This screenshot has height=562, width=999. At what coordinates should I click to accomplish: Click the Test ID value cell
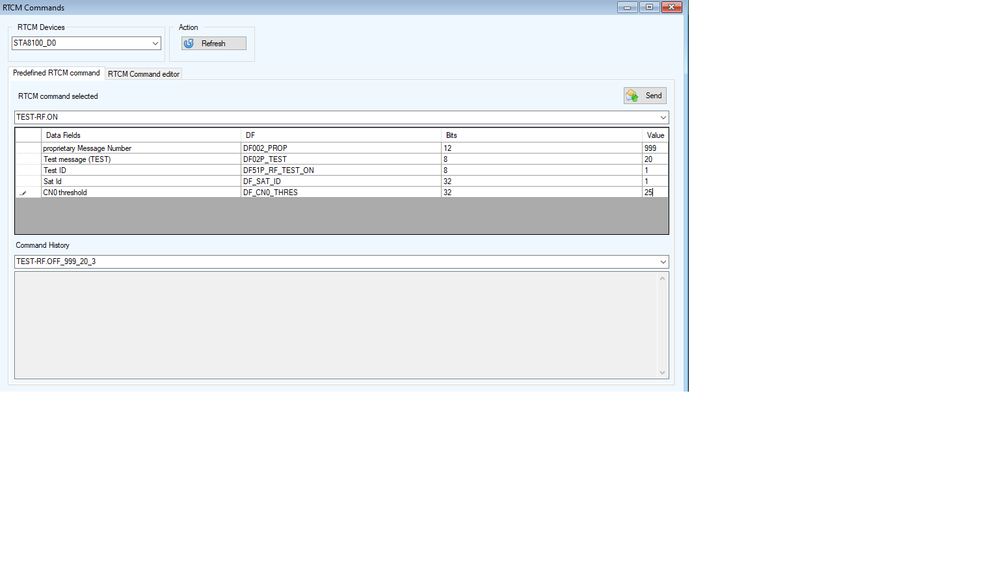[x=655, y=170]
